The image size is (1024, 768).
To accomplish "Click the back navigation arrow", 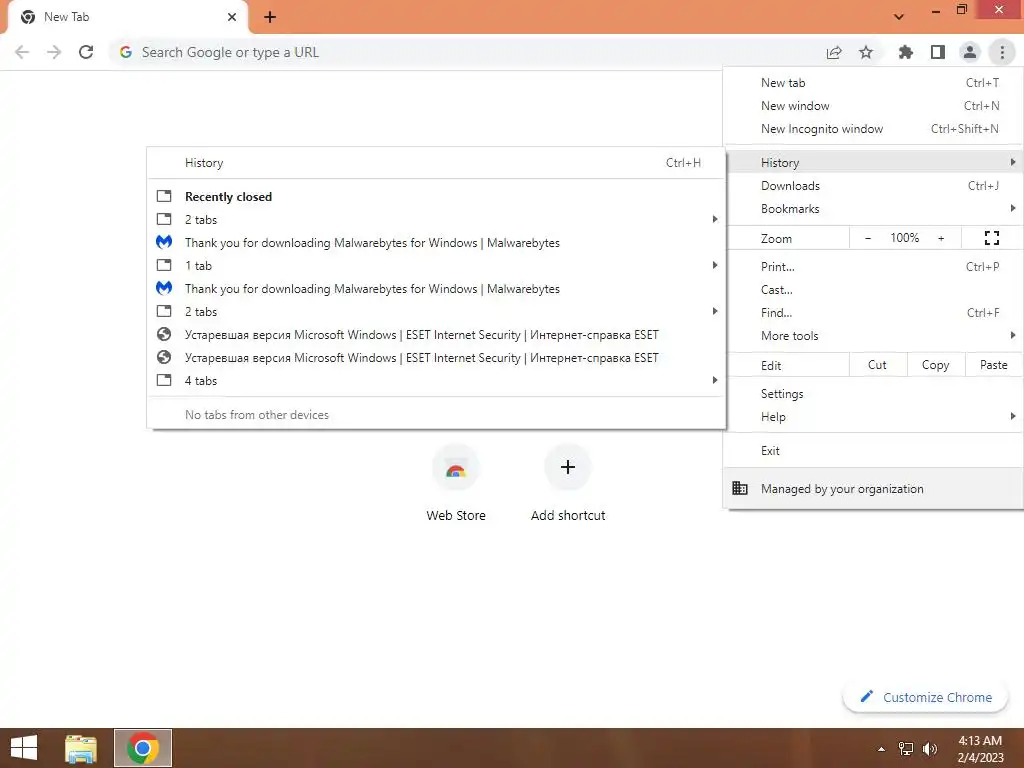I will tap(22, 52).
